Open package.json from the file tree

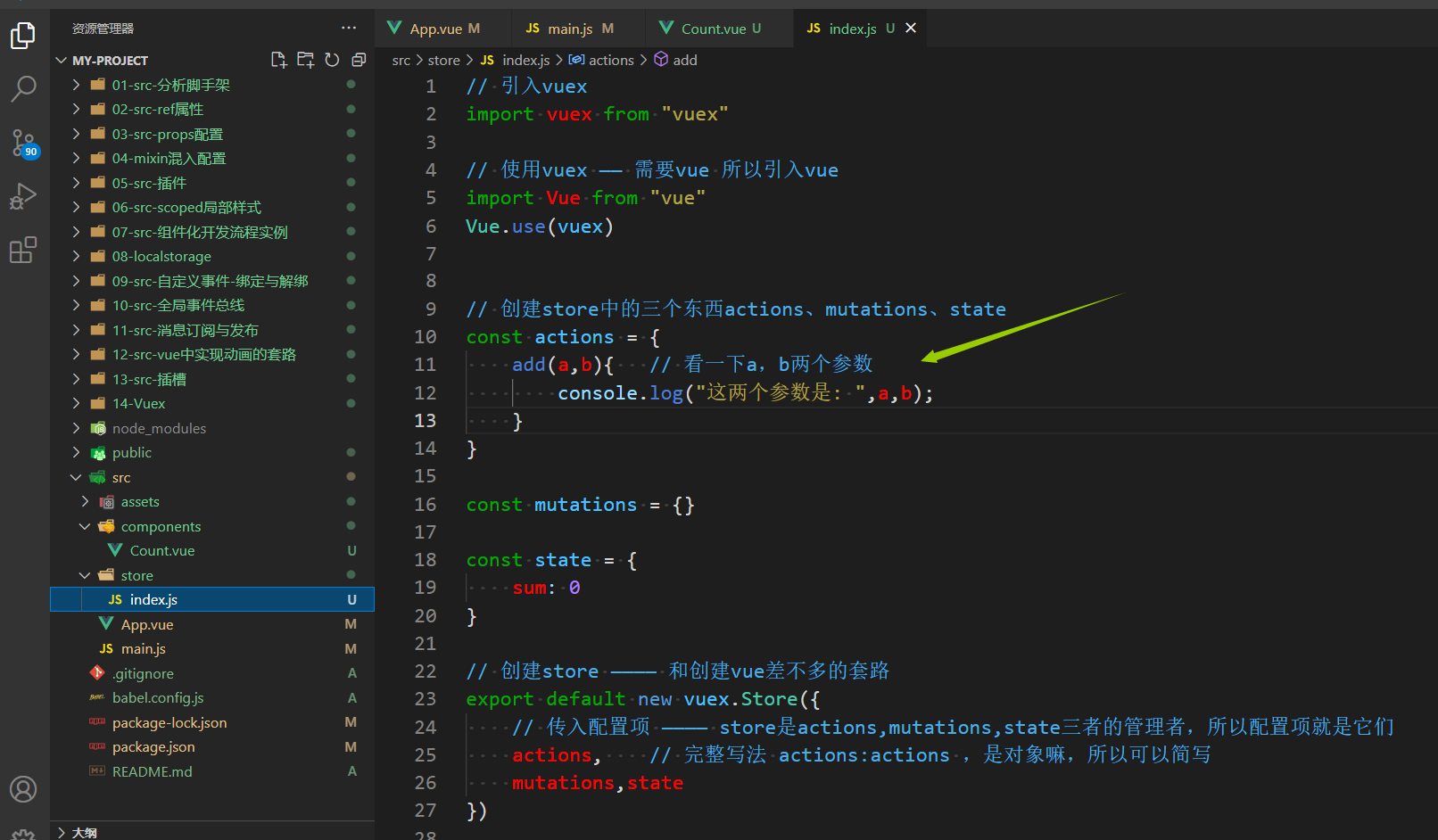click(212, 746)
